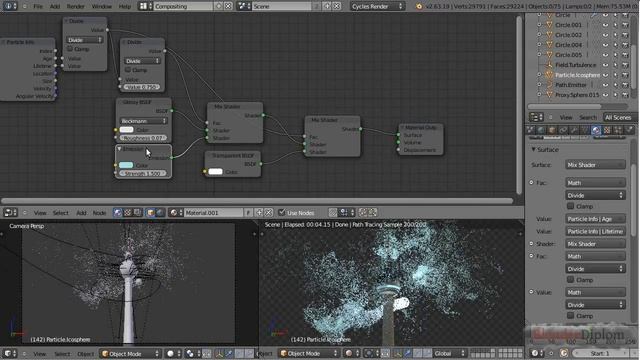Select Particle.Icosphere in outliner
The height and width of the screenshot is (360, 640).
point(578,75)
